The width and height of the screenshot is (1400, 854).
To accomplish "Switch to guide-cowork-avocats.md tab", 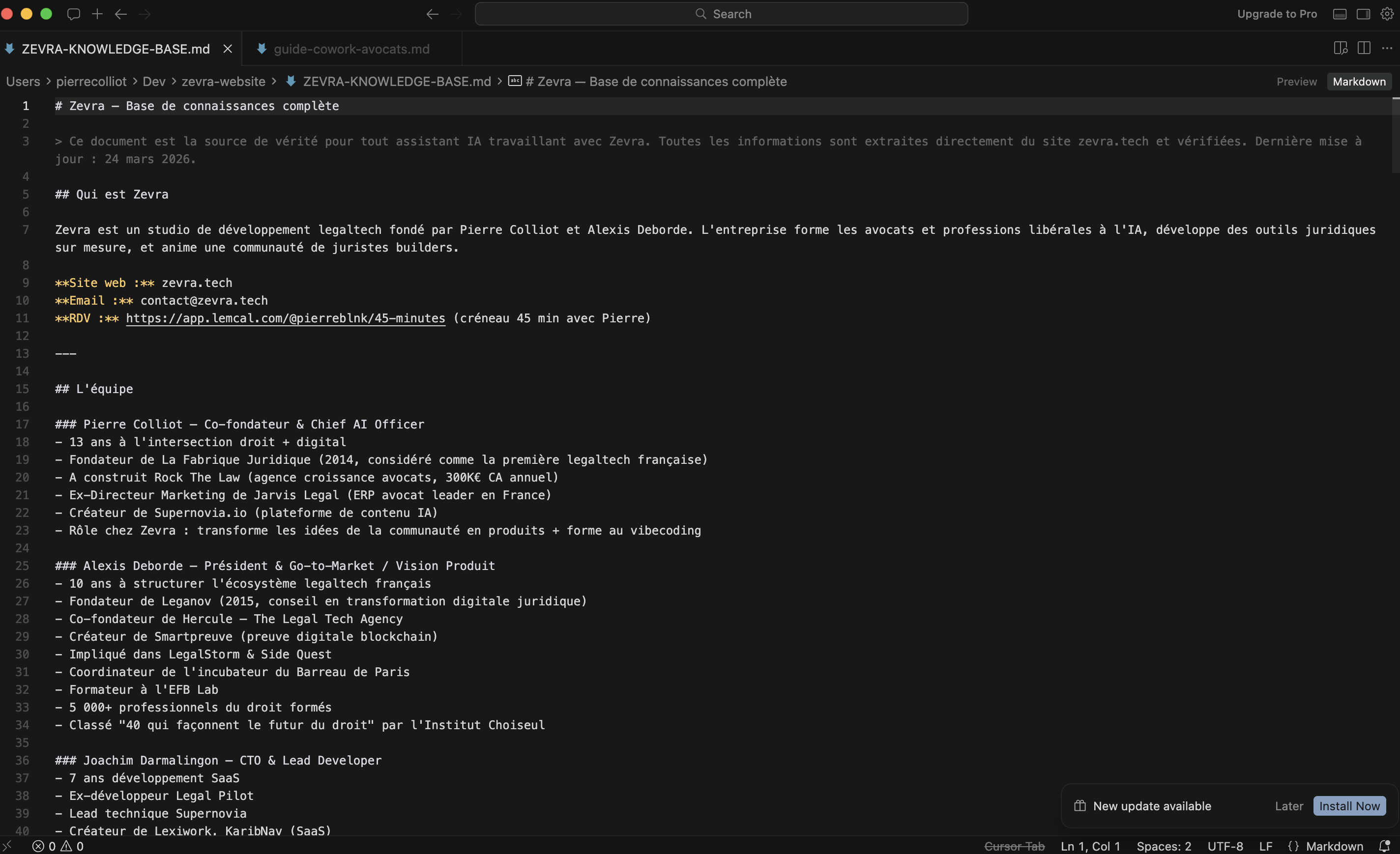I will tap(351, 49).
